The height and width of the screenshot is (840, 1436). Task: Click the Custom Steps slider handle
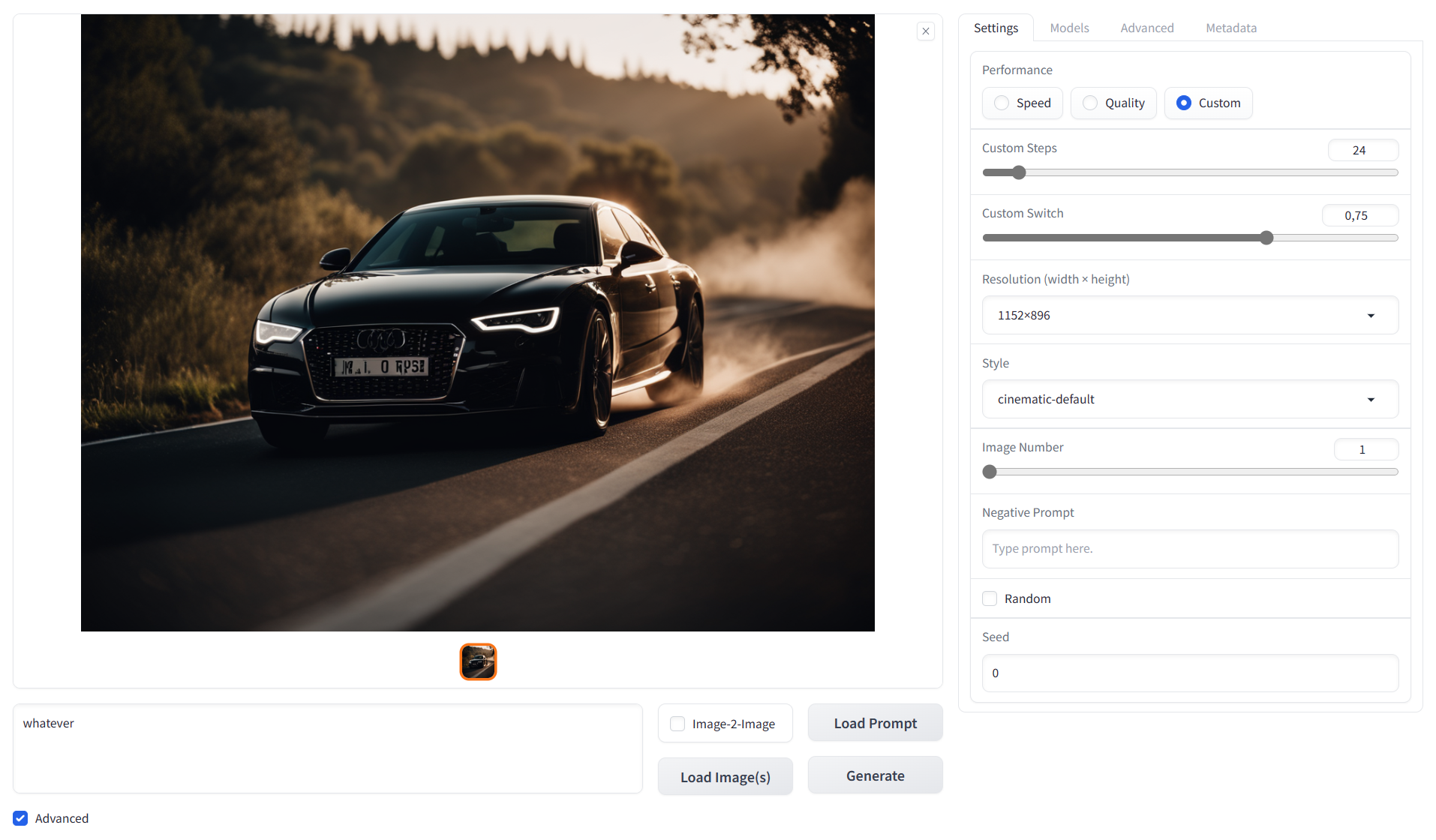pos(1018,172)
